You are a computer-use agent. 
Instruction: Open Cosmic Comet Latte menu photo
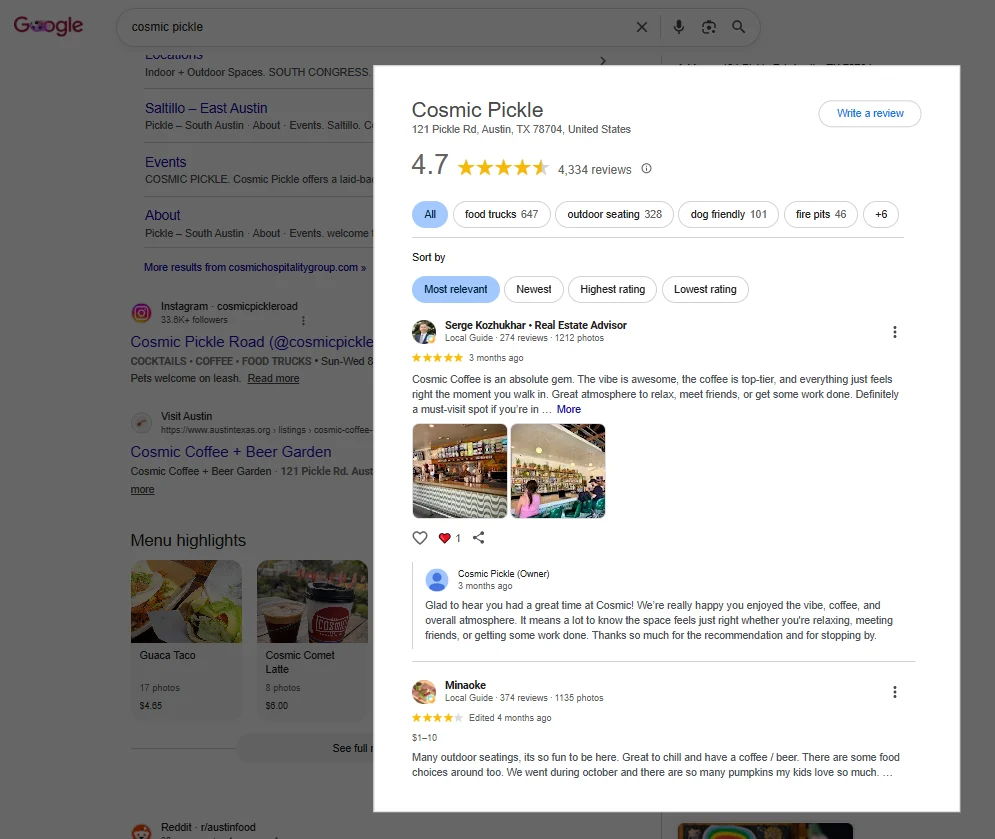click(312, 602)
